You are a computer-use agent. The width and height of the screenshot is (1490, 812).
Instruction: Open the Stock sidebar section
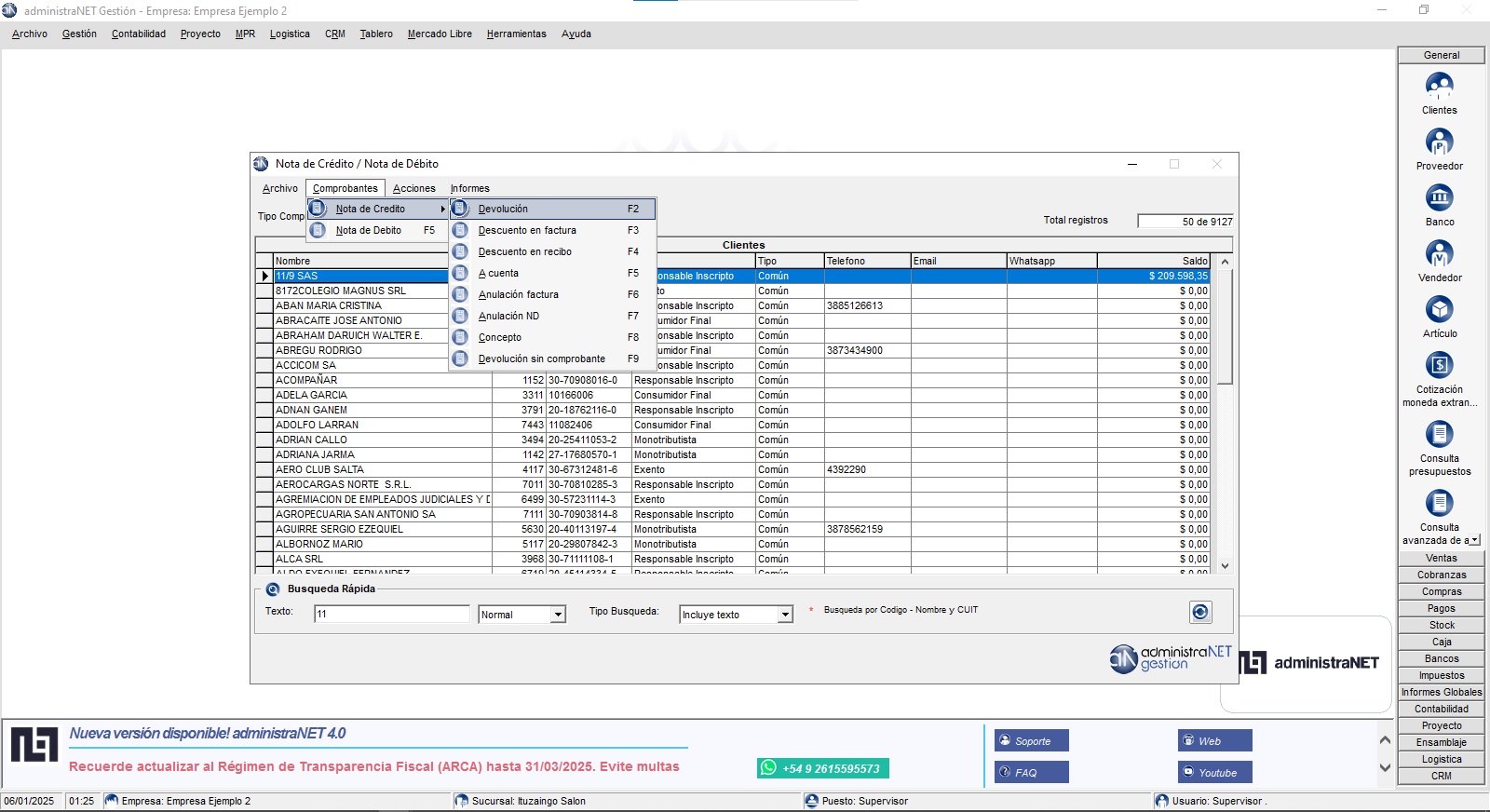(1442, 625)
